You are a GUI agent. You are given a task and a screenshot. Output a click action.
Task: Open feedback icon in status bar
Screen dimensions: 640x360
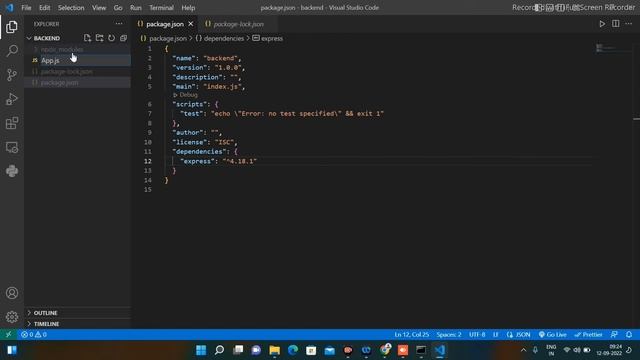tap(614, 334)
